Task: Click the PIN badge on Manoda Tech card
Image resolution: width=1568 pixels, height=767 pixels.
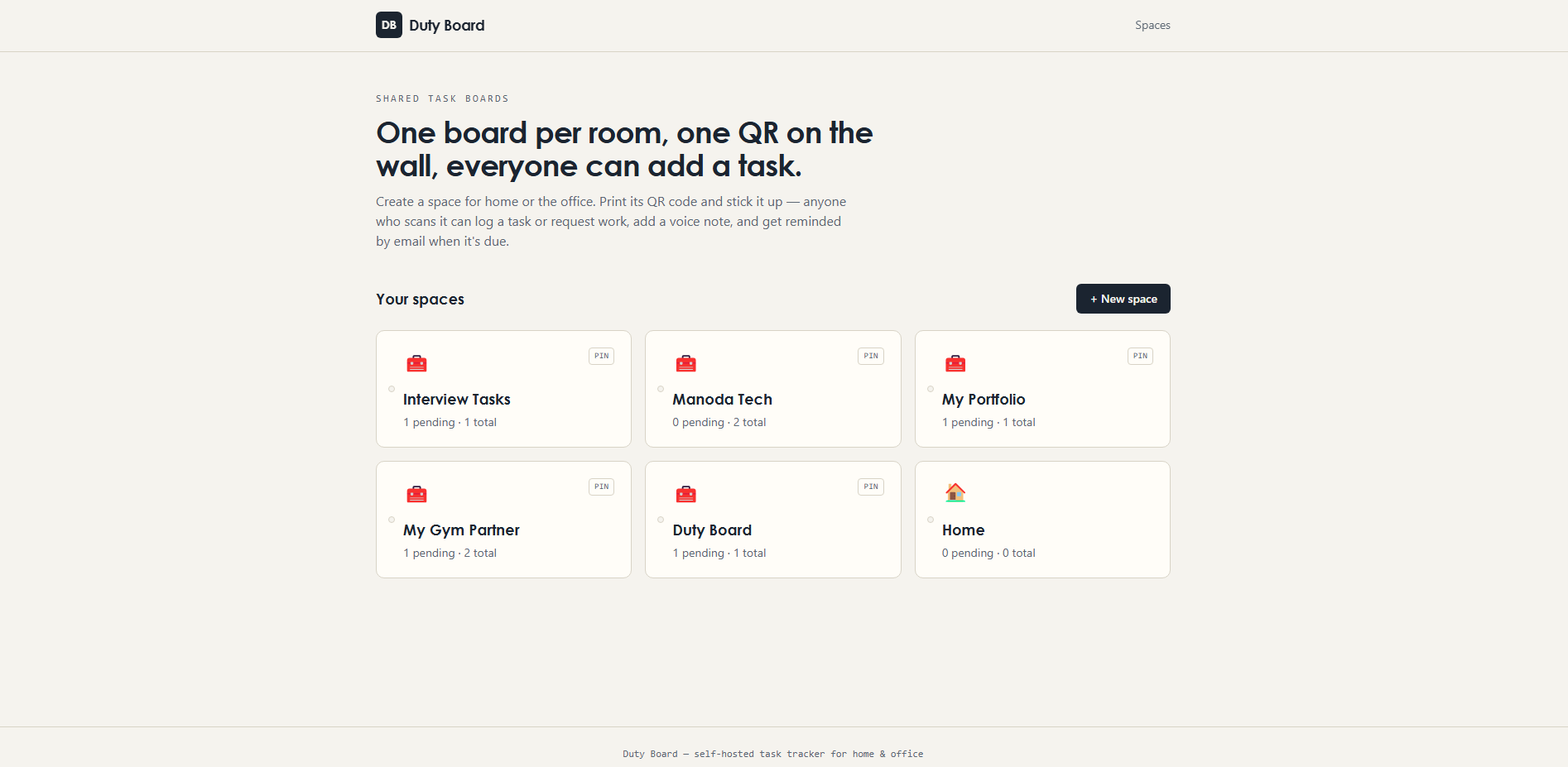Action: point(871,356)
